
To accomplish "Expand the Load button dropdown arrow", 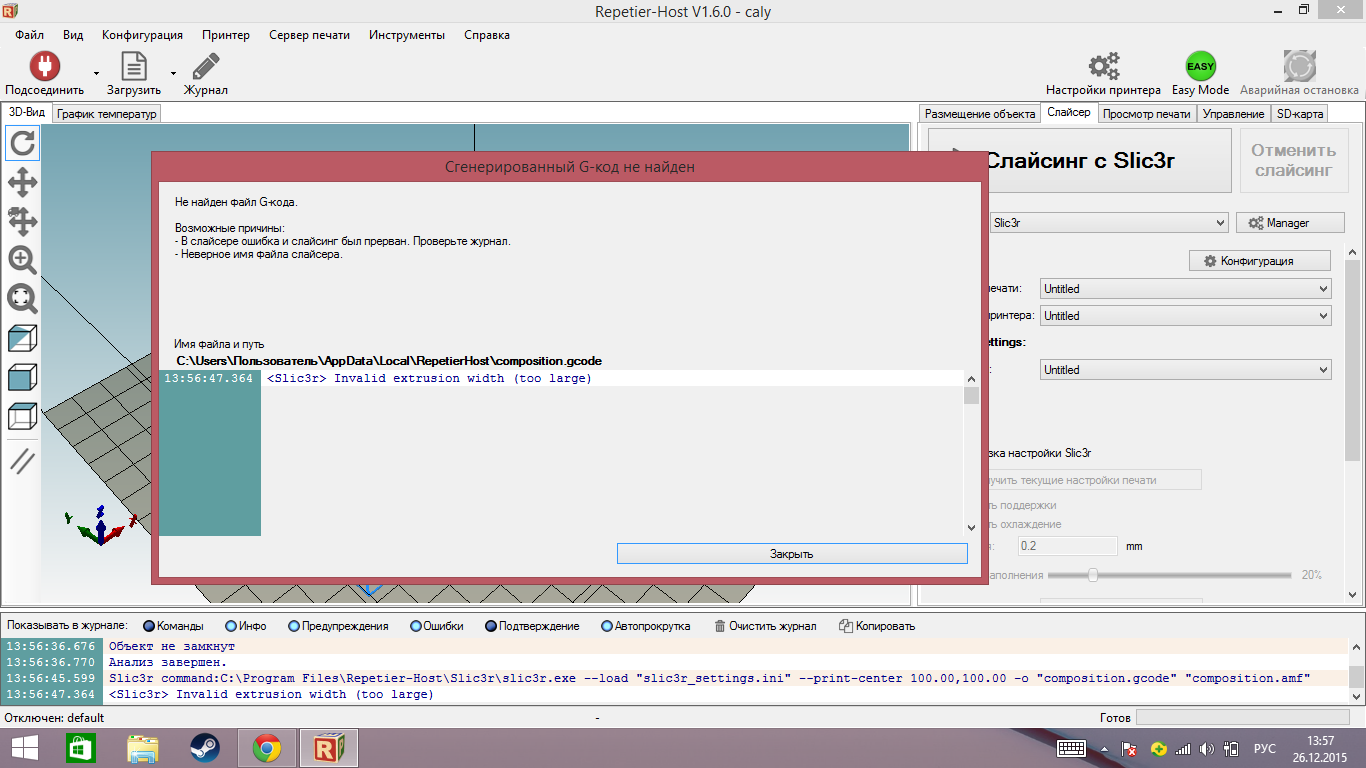I will point(173,73).
